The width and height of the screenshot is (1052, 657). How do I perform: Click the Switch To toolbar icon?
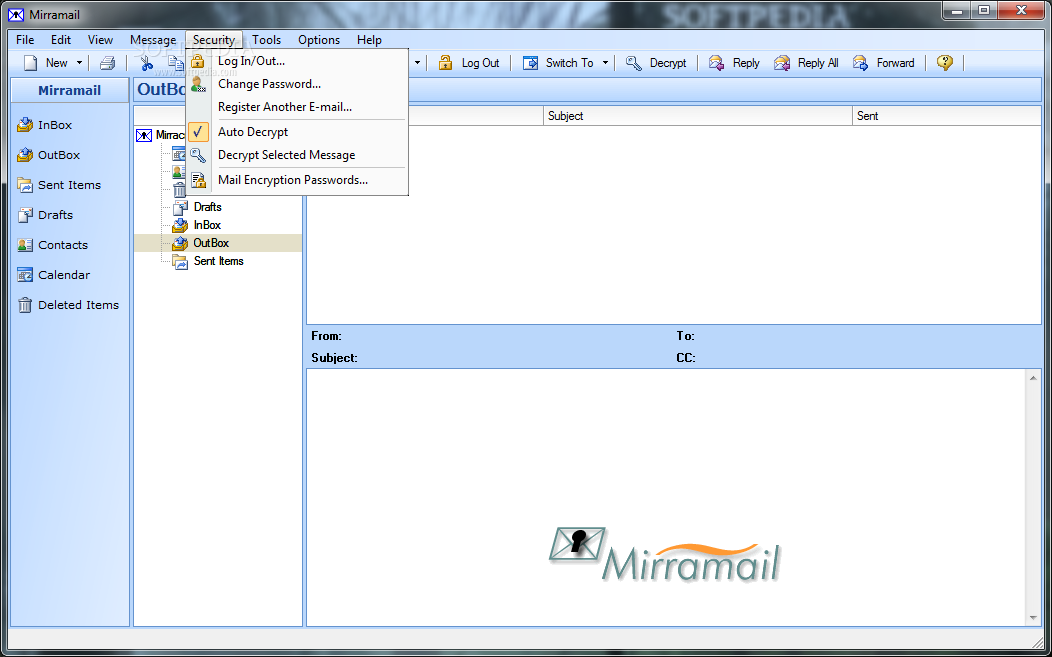(x=531, y=63)
